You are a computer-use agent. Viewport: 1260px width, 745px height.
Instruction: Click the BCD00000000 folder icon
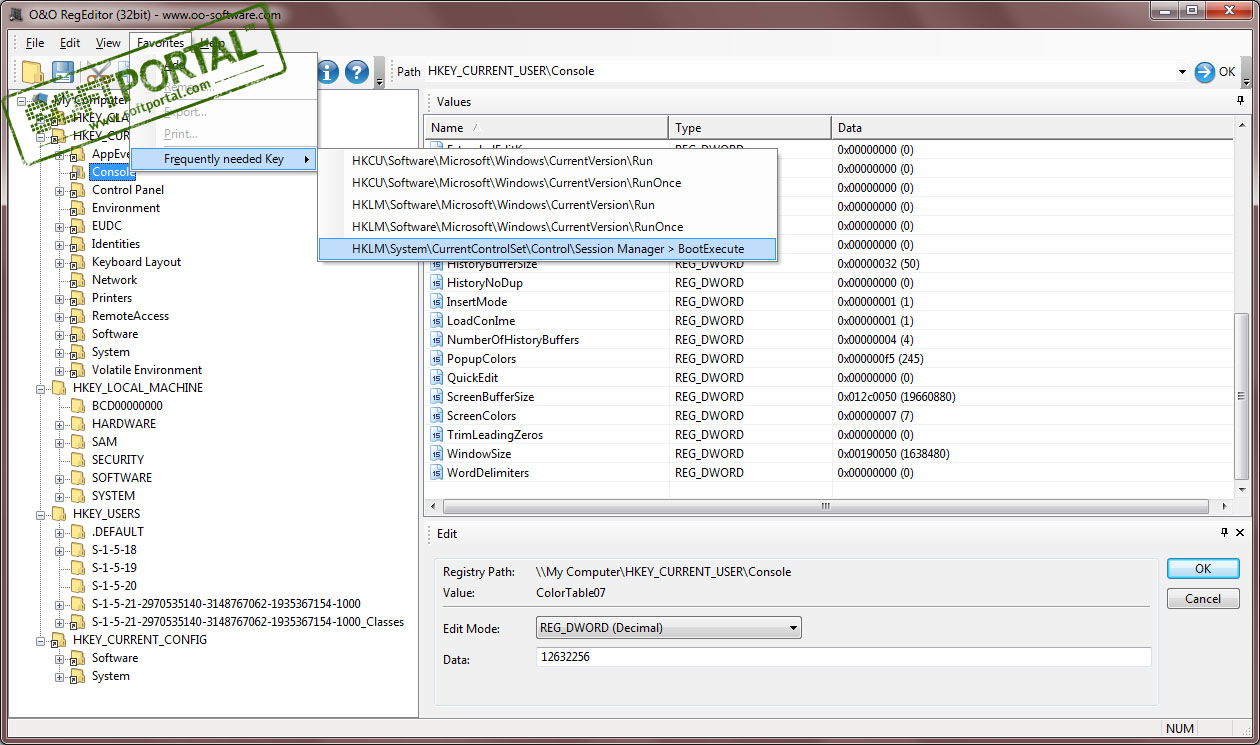(77, 406)
